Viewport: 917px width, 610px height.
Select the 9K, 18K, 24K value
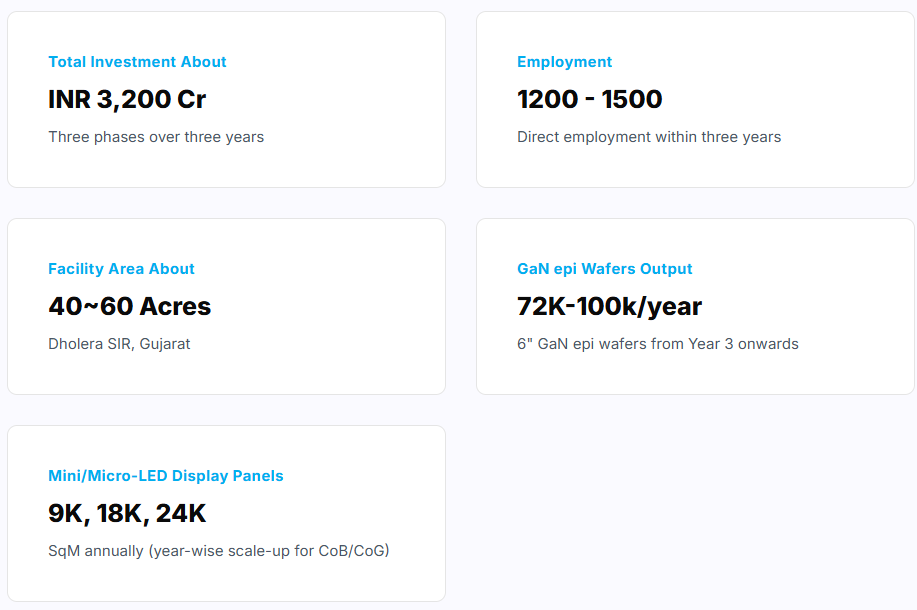[127, 513]
